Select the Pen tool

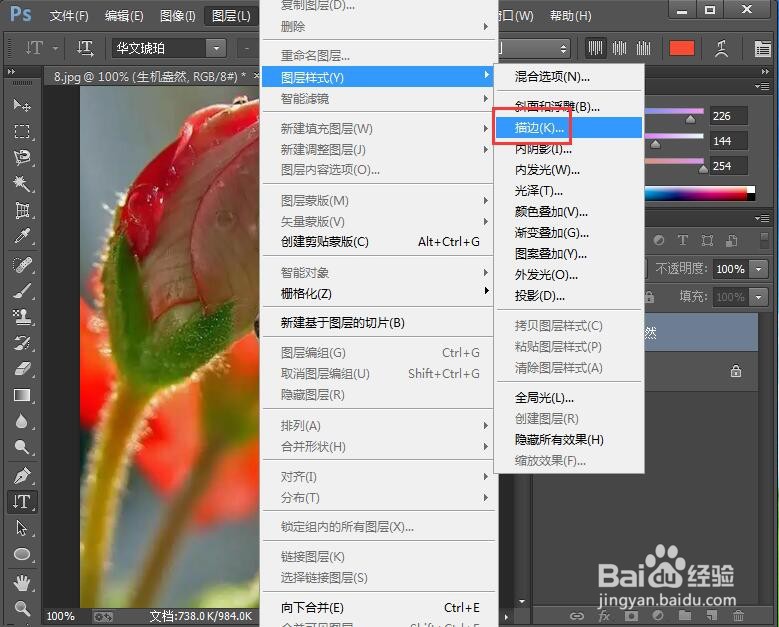tap(22, 475)
